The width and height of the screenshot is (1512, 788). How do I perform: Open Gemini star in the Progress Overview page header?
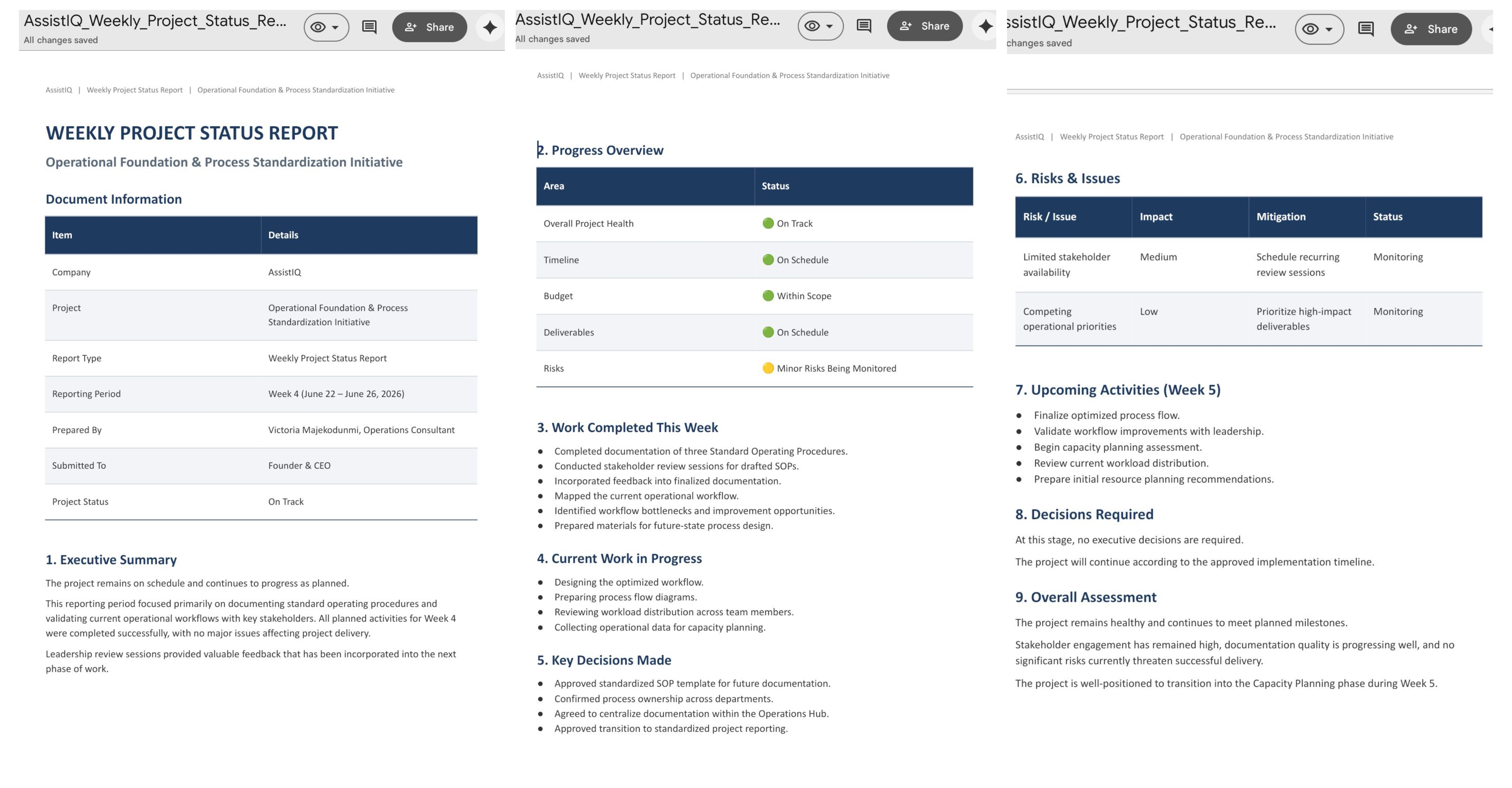(x=986, y=26)
